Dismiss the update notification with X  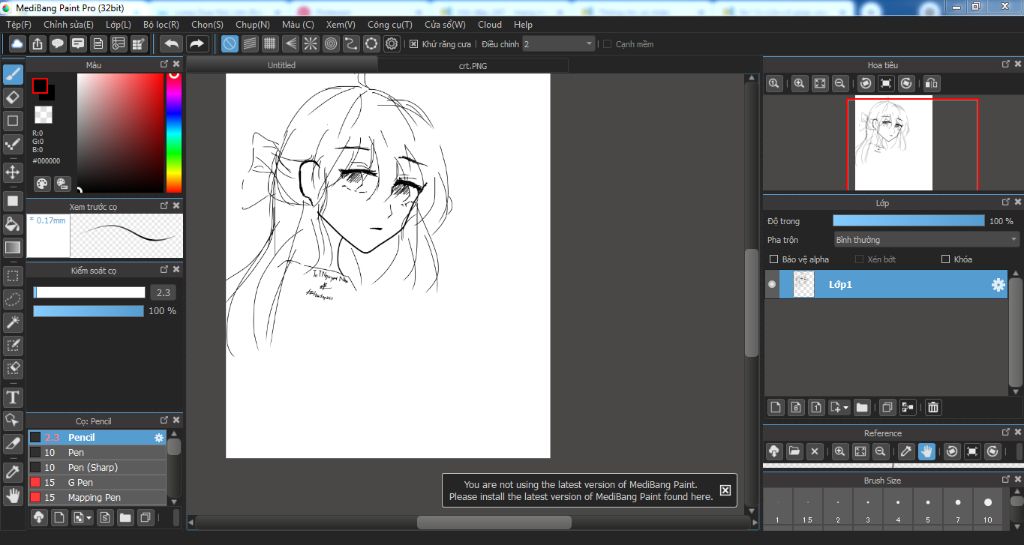(725, 490)
